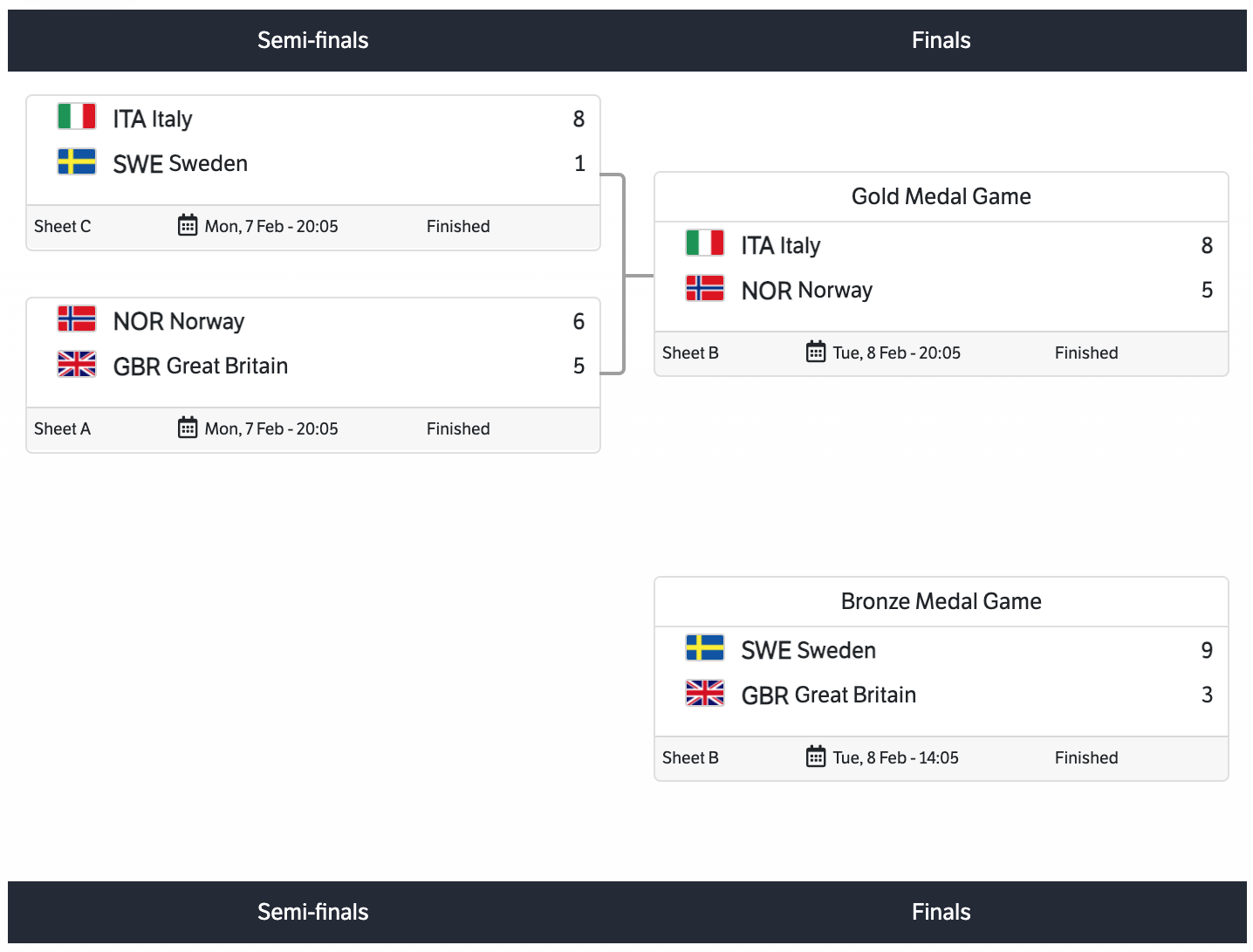Select the bottom Finals header

(941, 912)
